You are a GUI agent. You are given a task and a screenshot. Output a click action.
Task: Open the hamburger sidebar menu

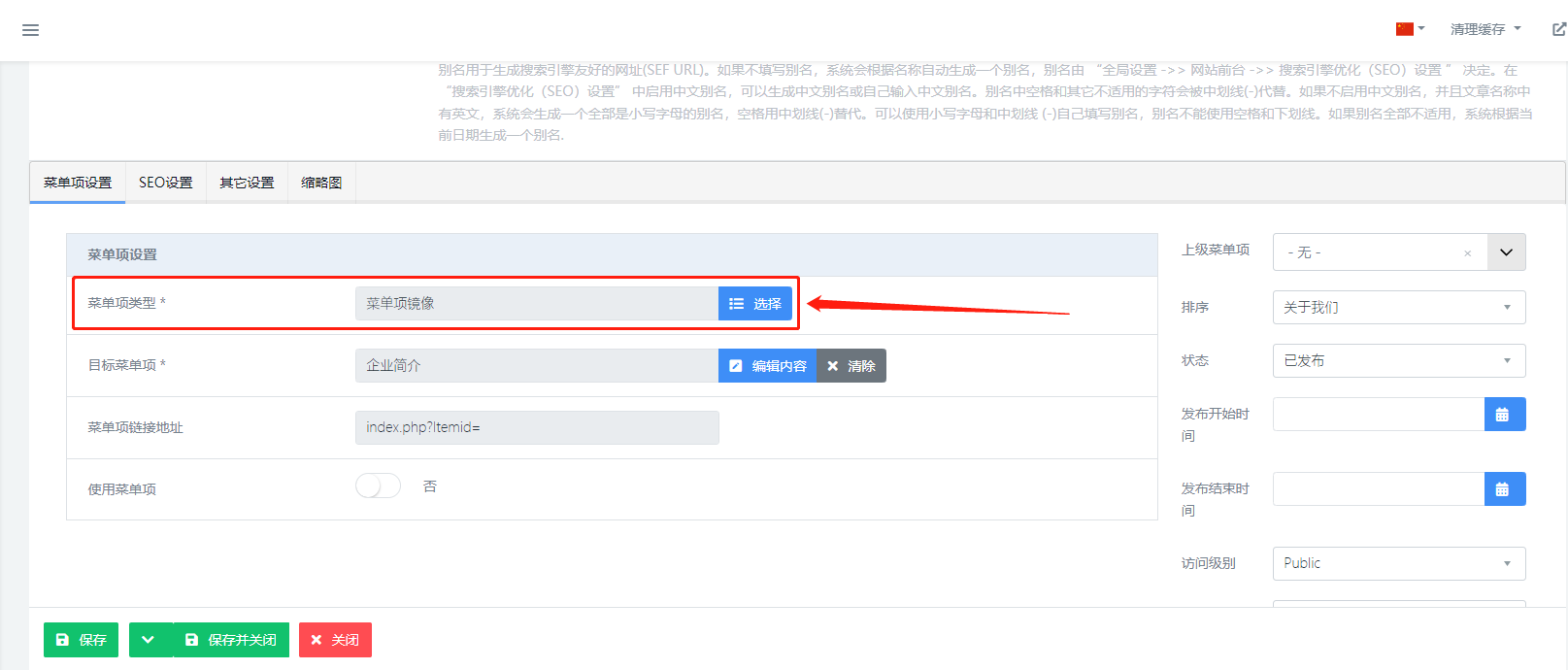[31, 30]
